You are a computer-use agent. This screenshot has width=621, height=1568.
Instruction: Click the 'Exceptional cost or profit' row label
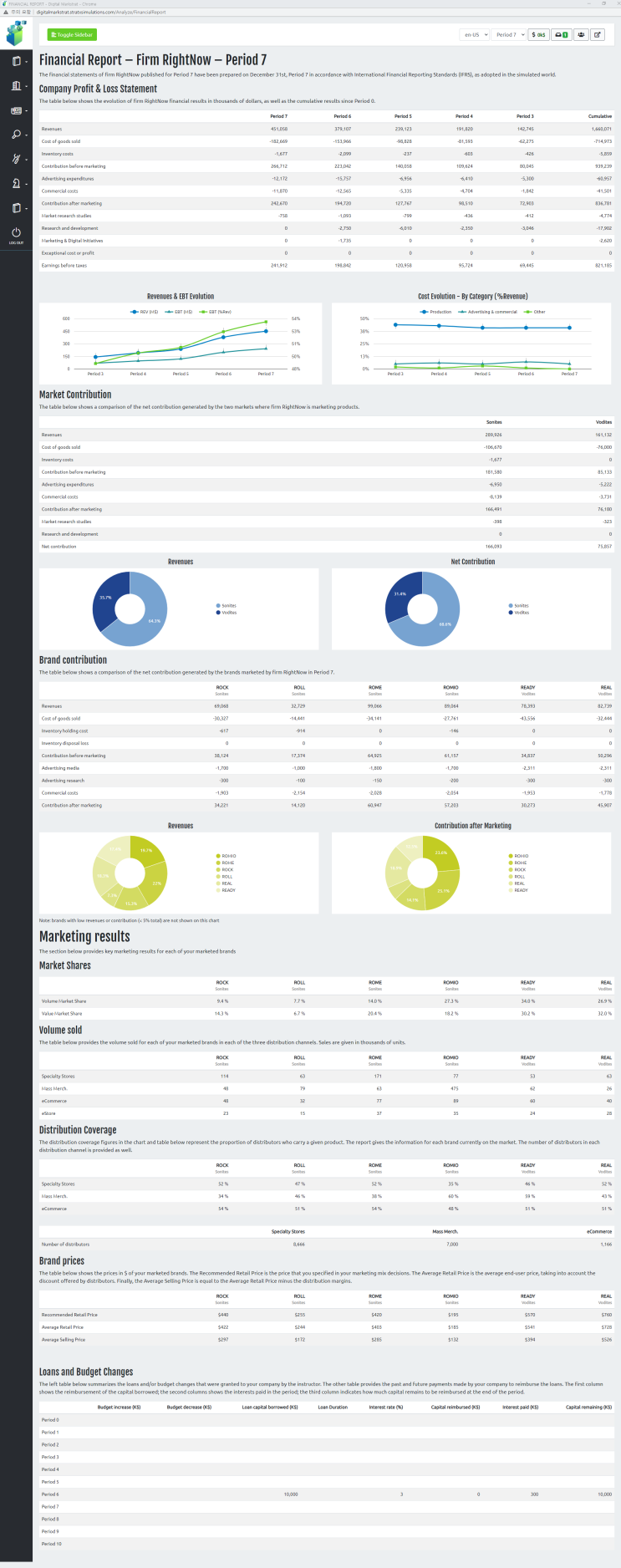click(x=68, y=253)
